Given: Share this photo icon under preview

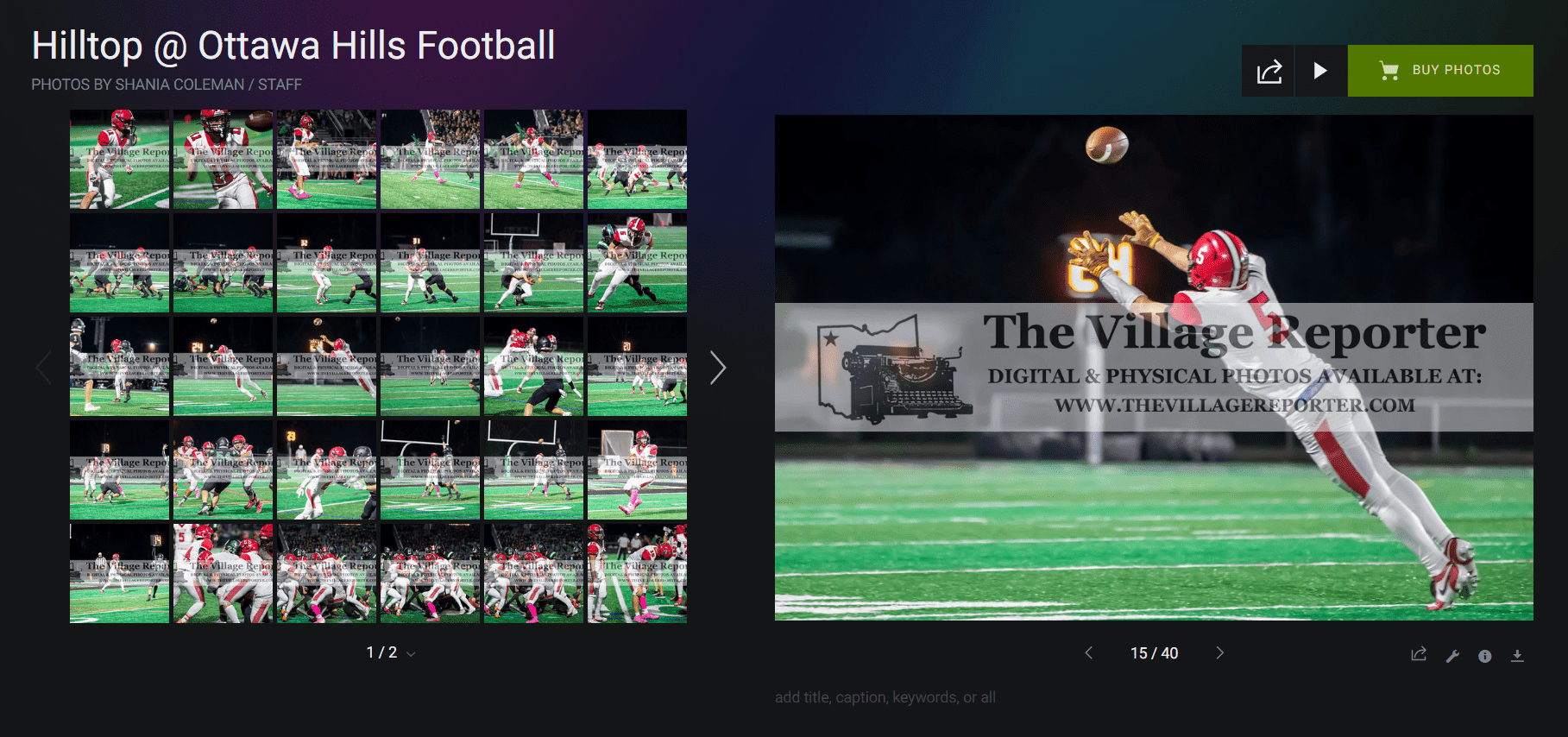Looking at the screenshot, I should (1419, 655).
